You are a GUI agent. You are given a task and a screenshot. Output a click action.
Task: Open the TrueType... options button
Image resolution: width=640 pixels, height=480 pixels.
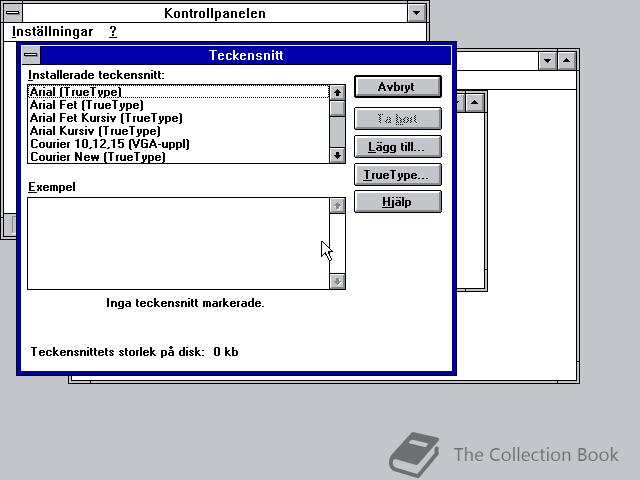[x=398, y=175]
